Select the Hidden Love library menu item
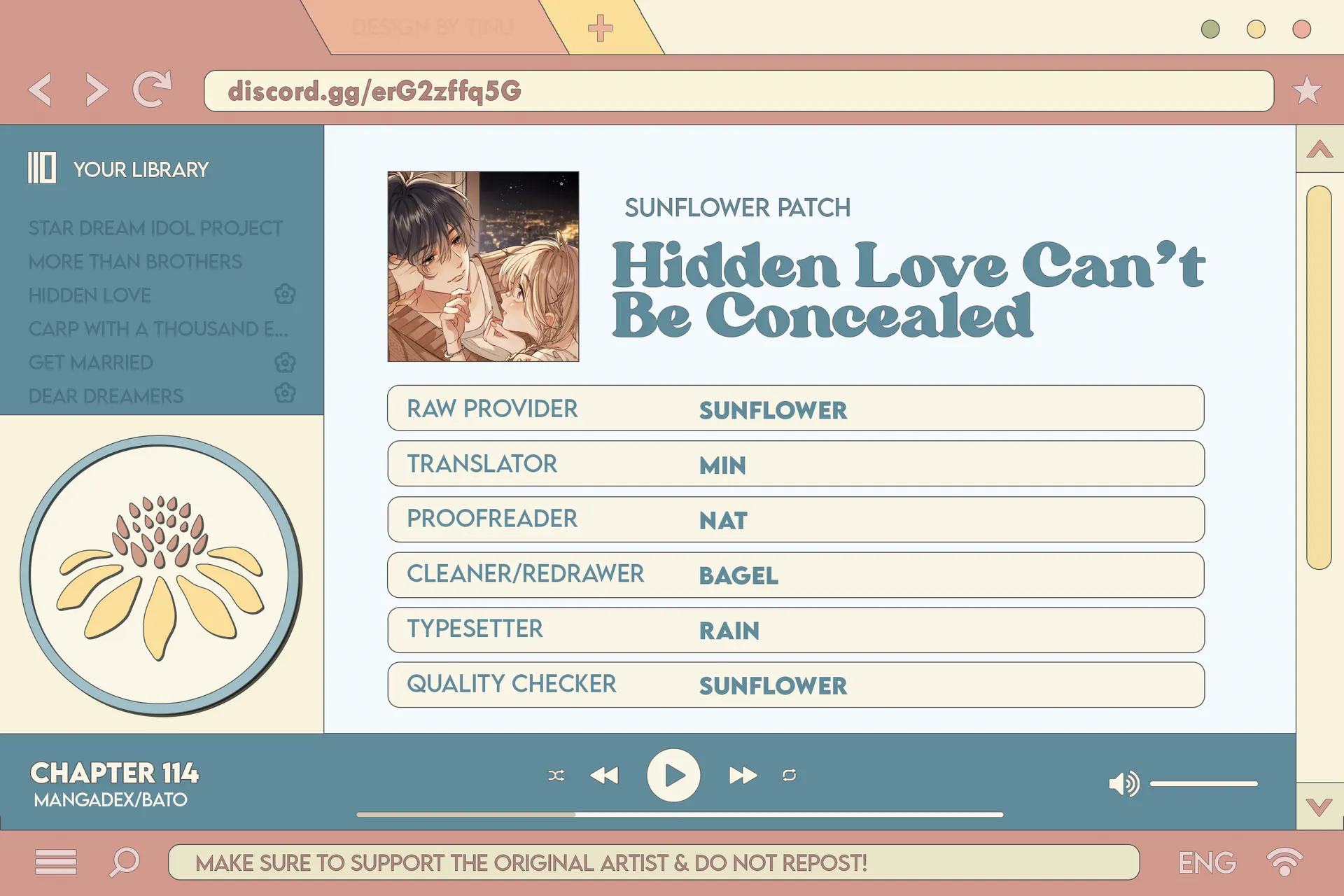1344x896 pixels. click(x=90, y=296)
